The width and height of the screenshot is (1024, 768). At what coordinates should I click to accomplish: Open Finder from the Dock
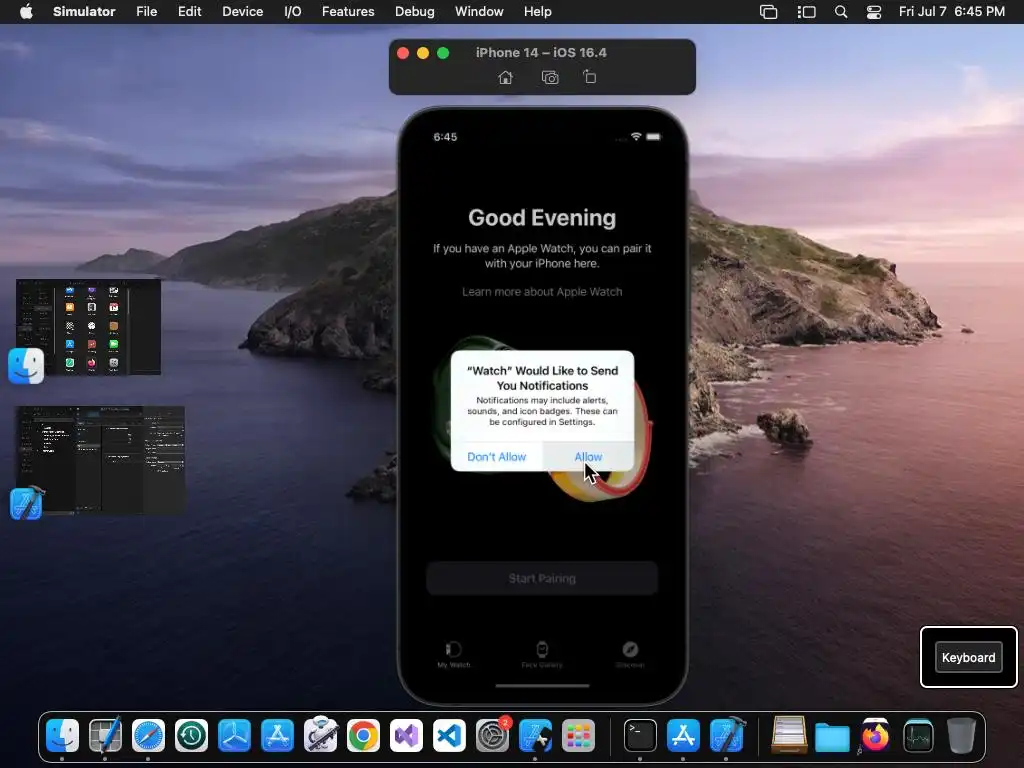pos(63,737)
